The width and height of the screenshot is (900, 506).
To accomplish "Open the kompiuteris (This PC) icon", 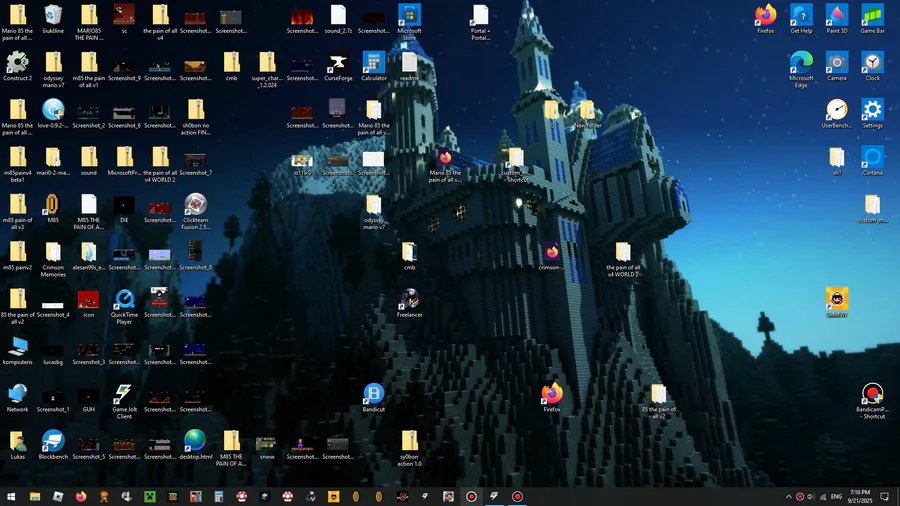I will coord(17,347).
